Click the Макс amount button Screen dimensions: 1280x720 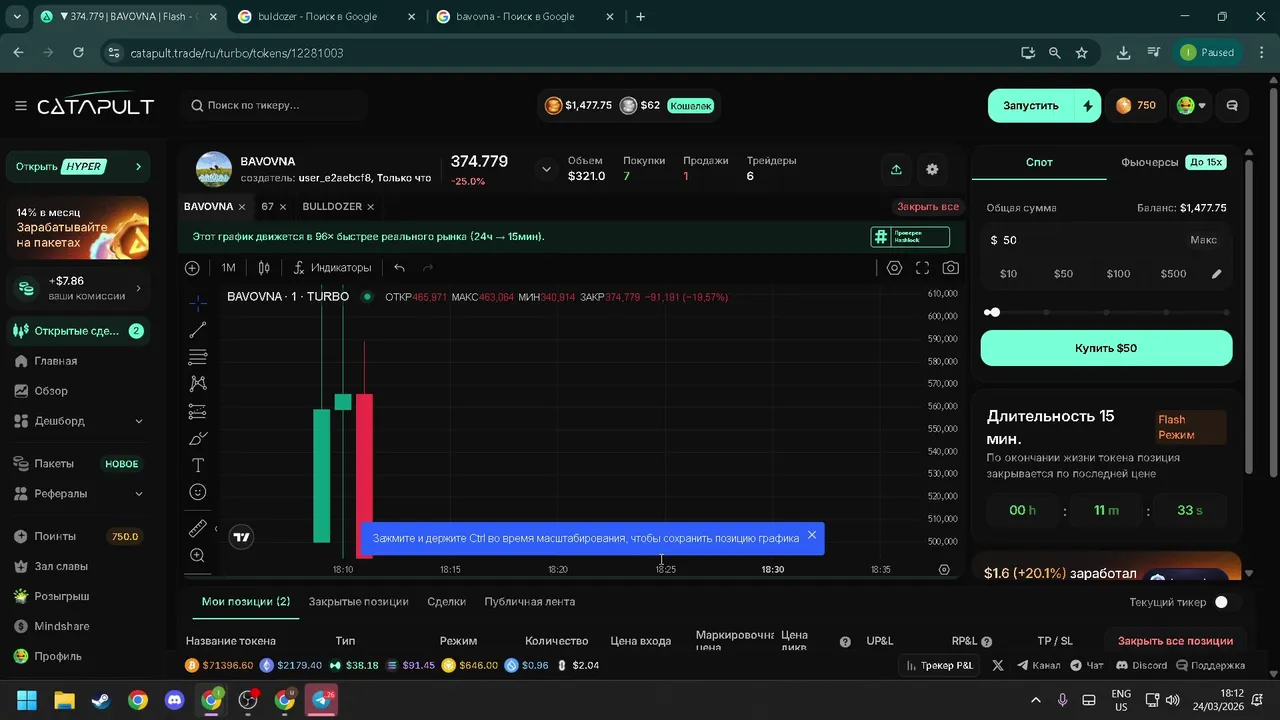pos(1203,240)
